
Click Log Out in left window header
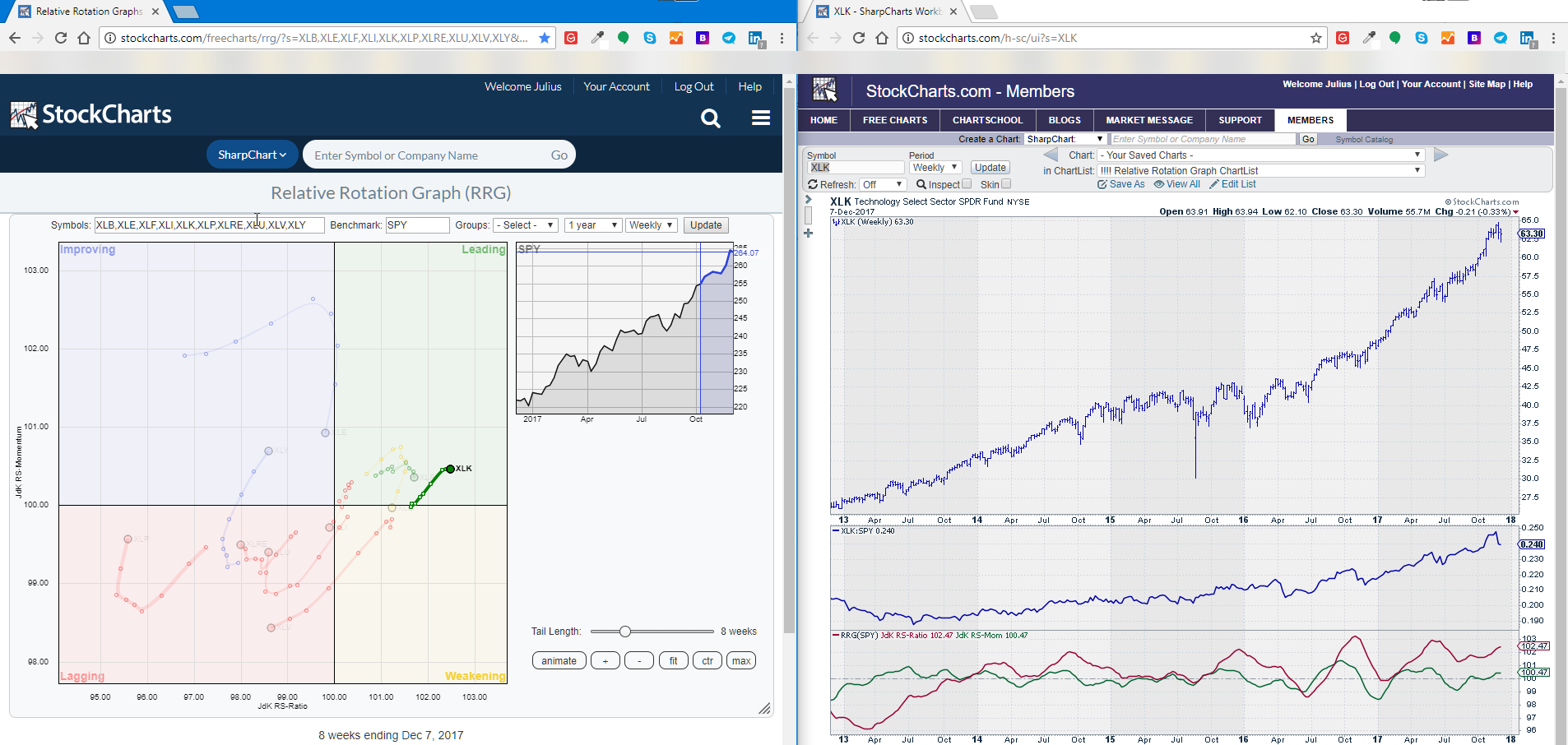coord(694,86)
